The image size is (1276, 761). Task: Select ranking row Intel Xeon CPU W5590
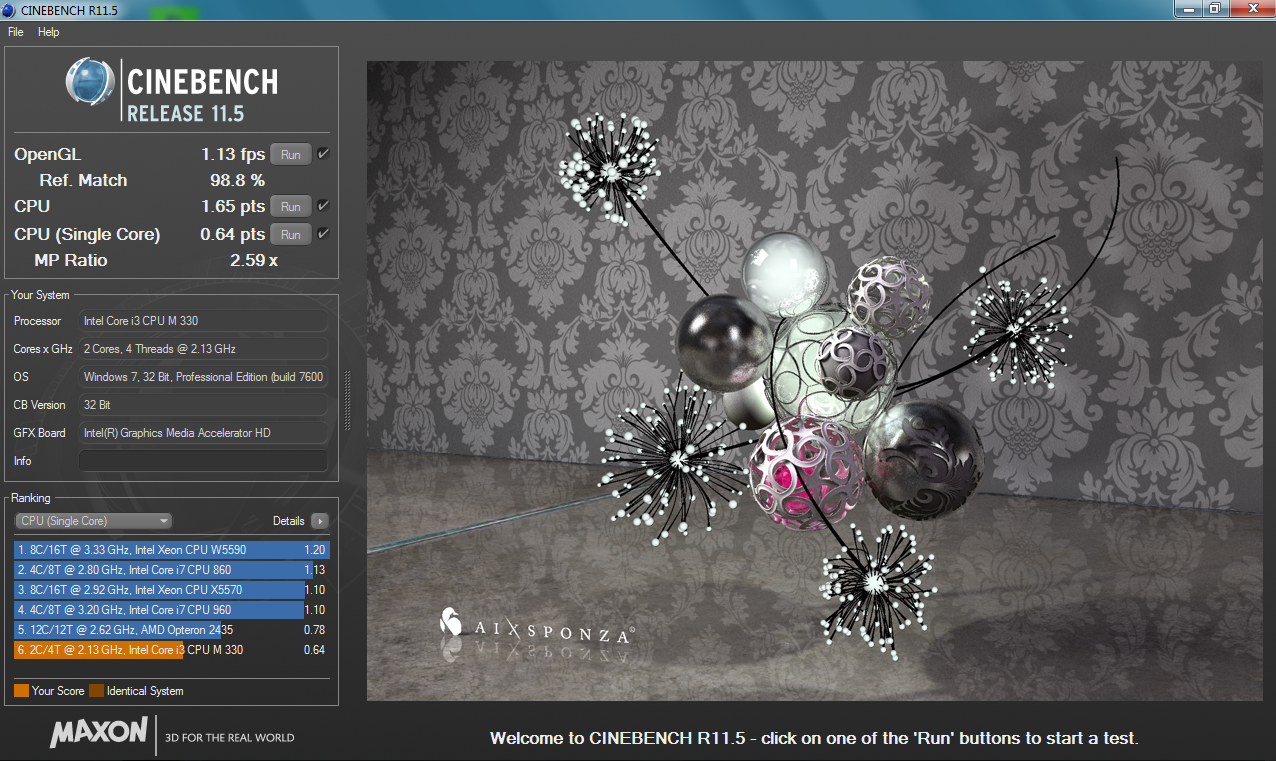(171, 550)
